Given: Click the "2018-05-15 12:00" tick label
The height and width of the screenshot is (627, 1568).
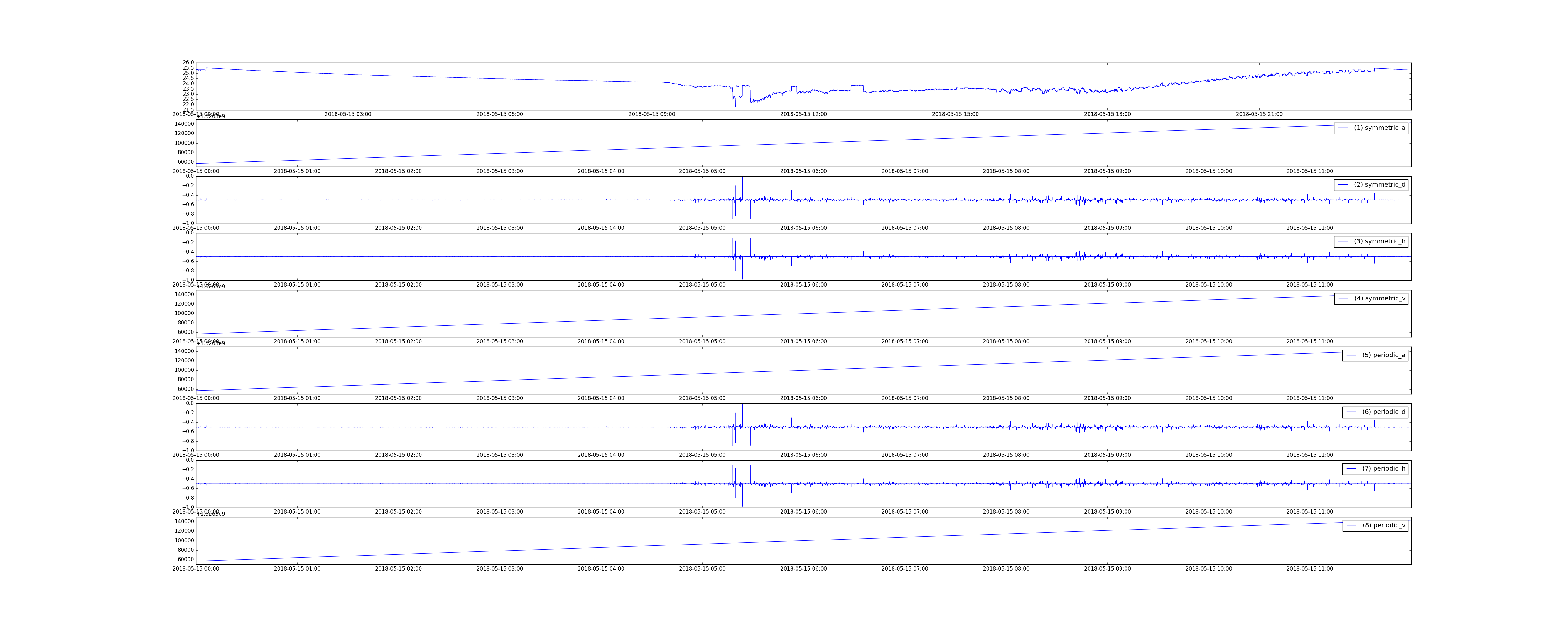Looking at the screenshot, I should pyautogui.click(x=803, y=114).
